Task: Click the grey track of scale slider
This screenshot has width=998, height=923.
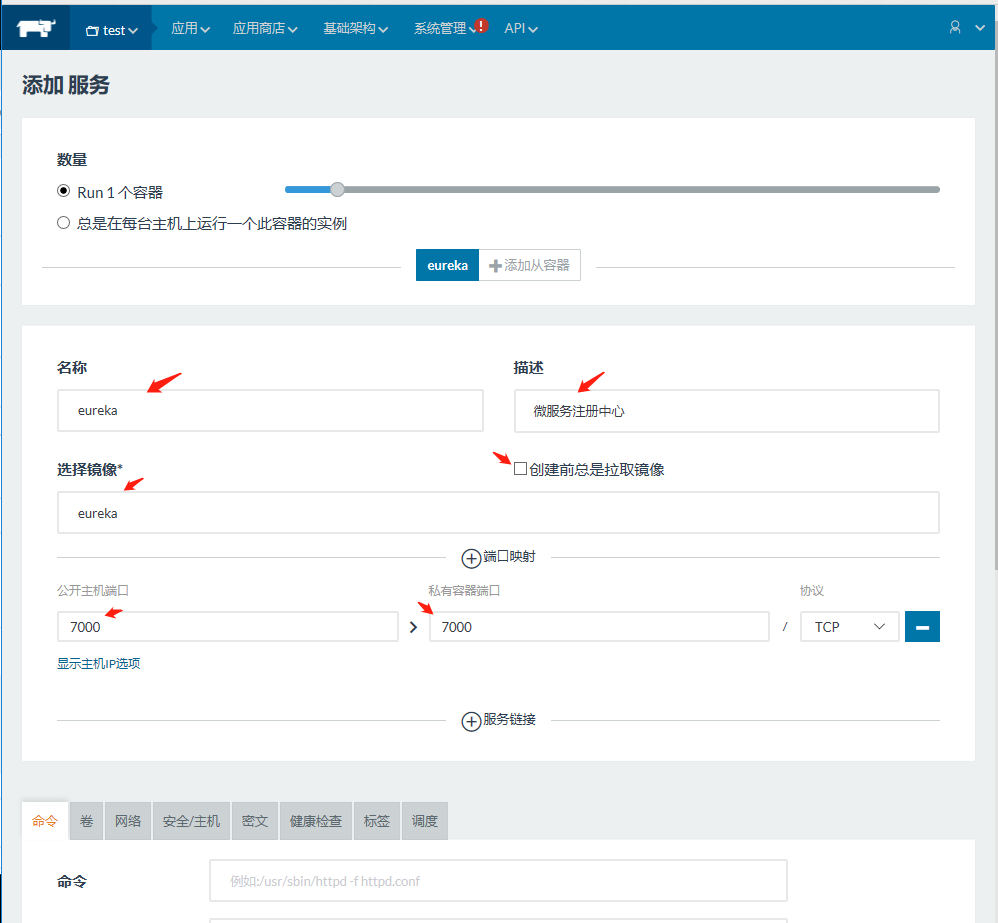Action: tap(642, 189)
